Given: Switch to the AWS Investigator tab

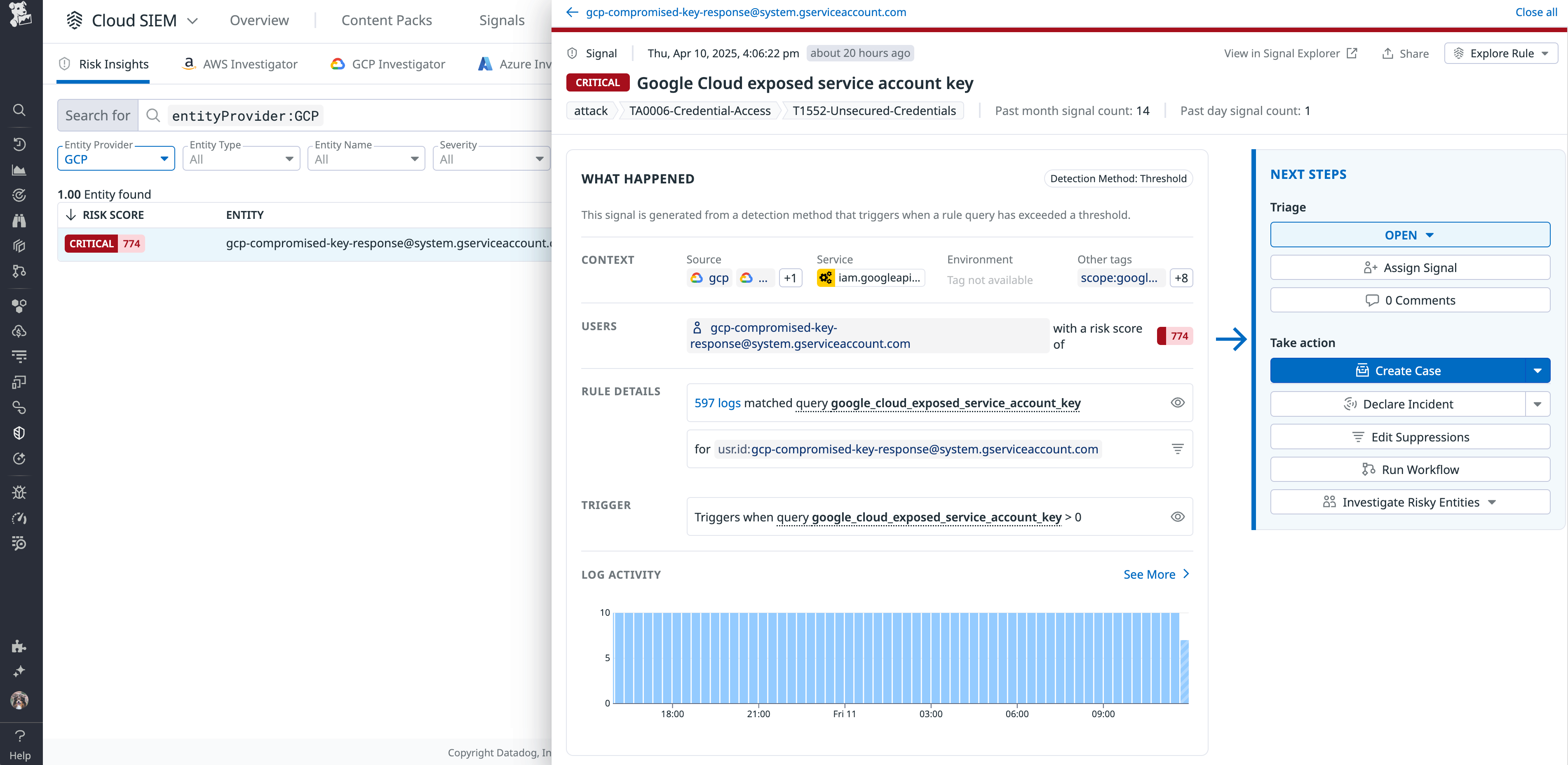Looking at the screenshot, I should click(239, 63).
